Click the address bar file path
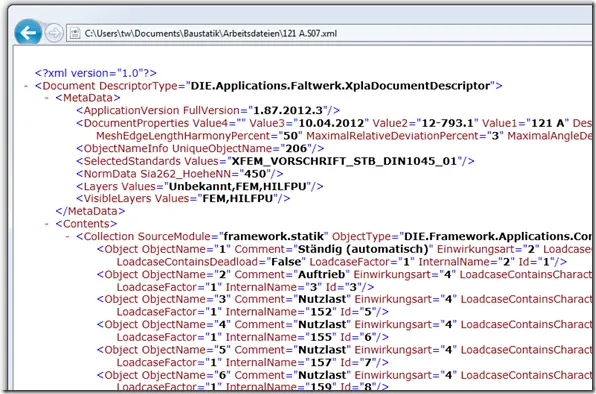 [x=211, y=33]
